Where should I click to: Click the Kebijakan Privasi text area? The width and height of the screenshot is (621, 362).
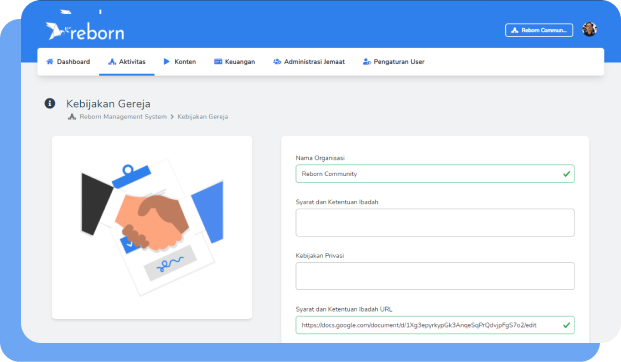(x=435, y=276)
